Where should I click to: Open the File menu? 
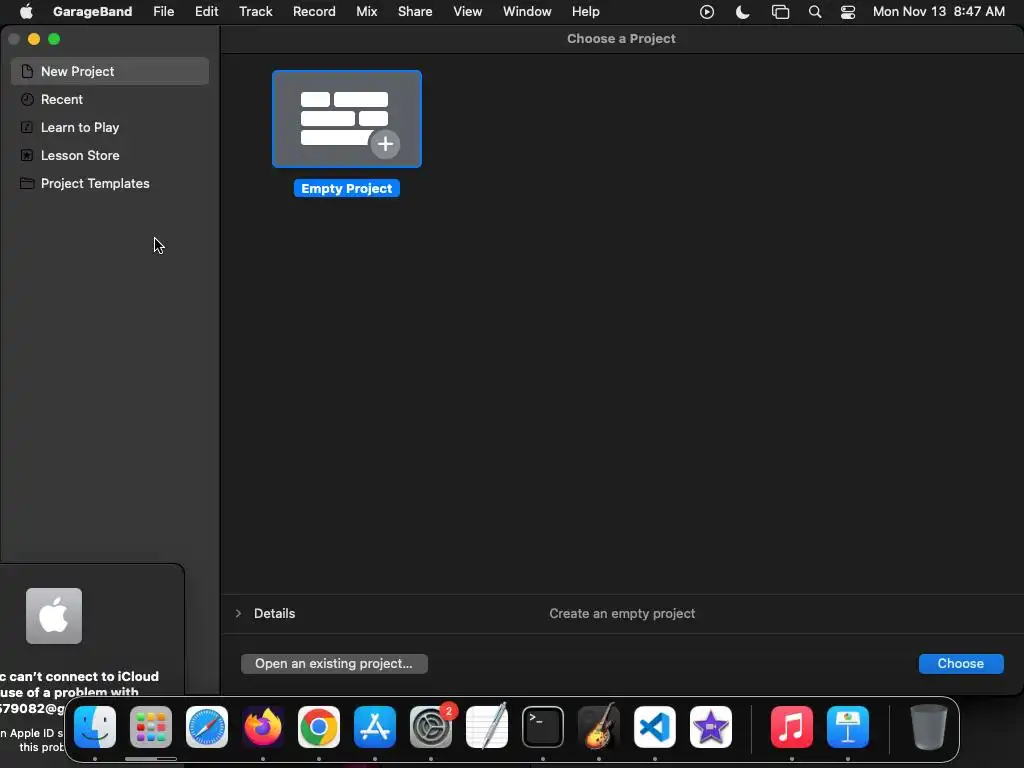tap(163, 12)
